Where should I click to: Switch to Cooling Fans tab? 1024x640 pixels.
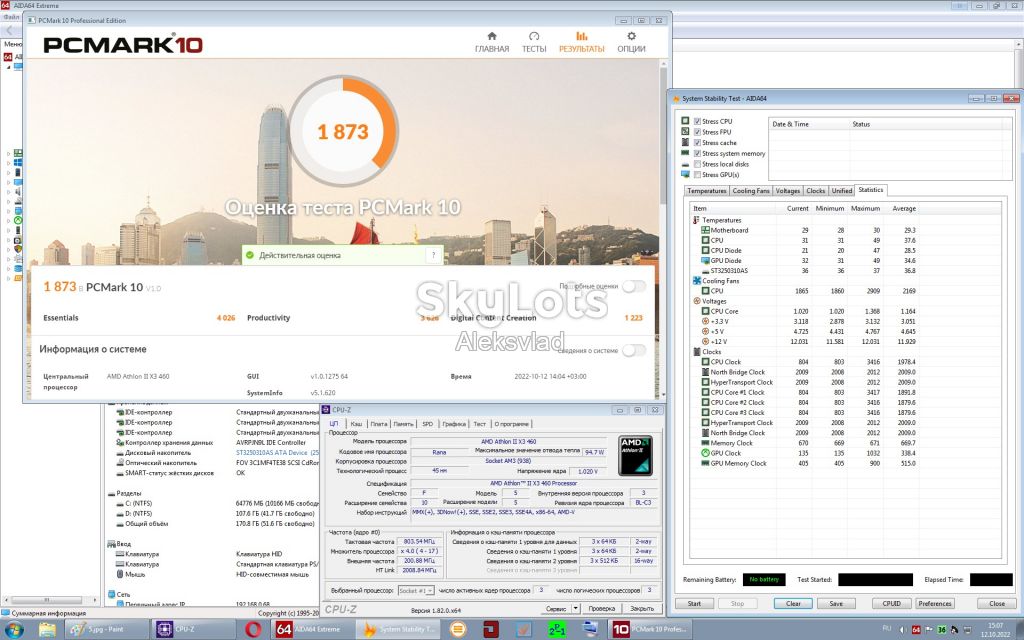[x=751, y=191]
